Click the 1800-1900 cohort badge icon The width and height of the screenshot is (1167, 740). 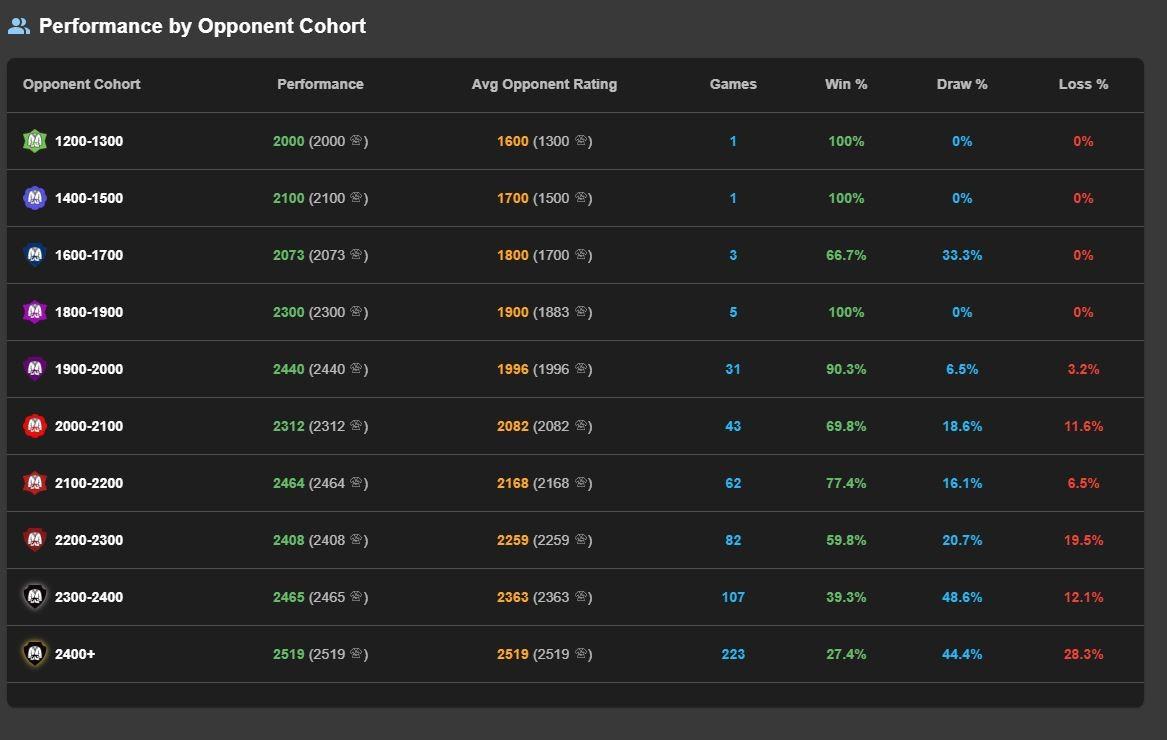tap(35, 312)
